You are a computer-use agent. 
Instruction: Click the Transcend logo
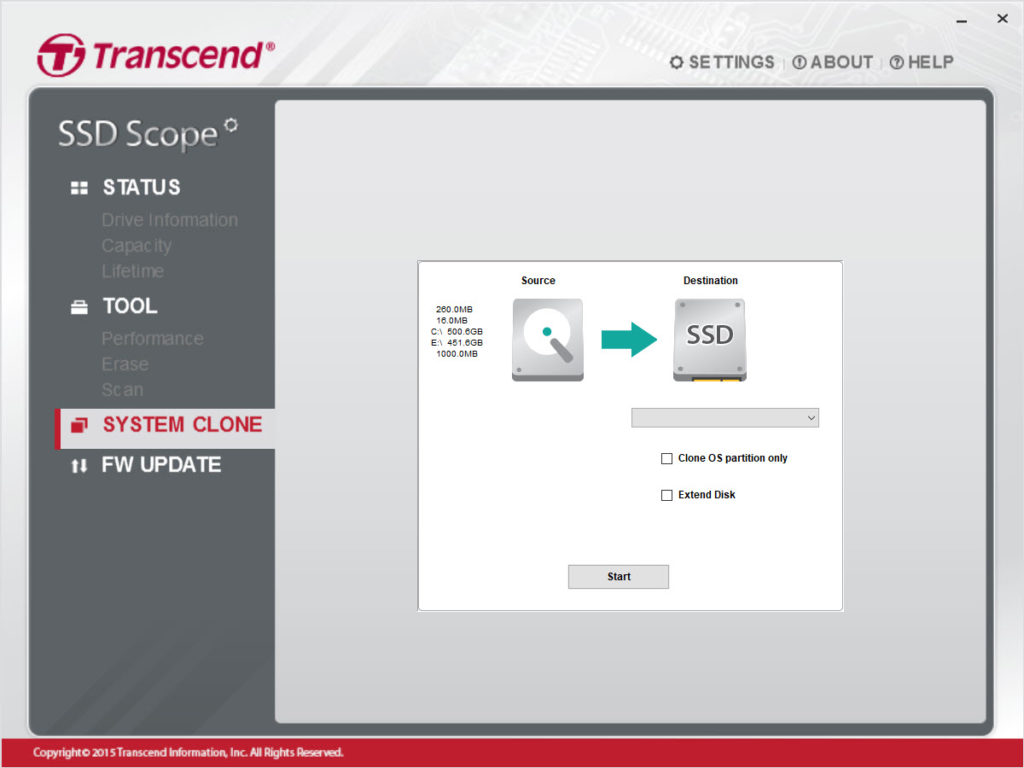pyautogui.click(x=156, y=55)
